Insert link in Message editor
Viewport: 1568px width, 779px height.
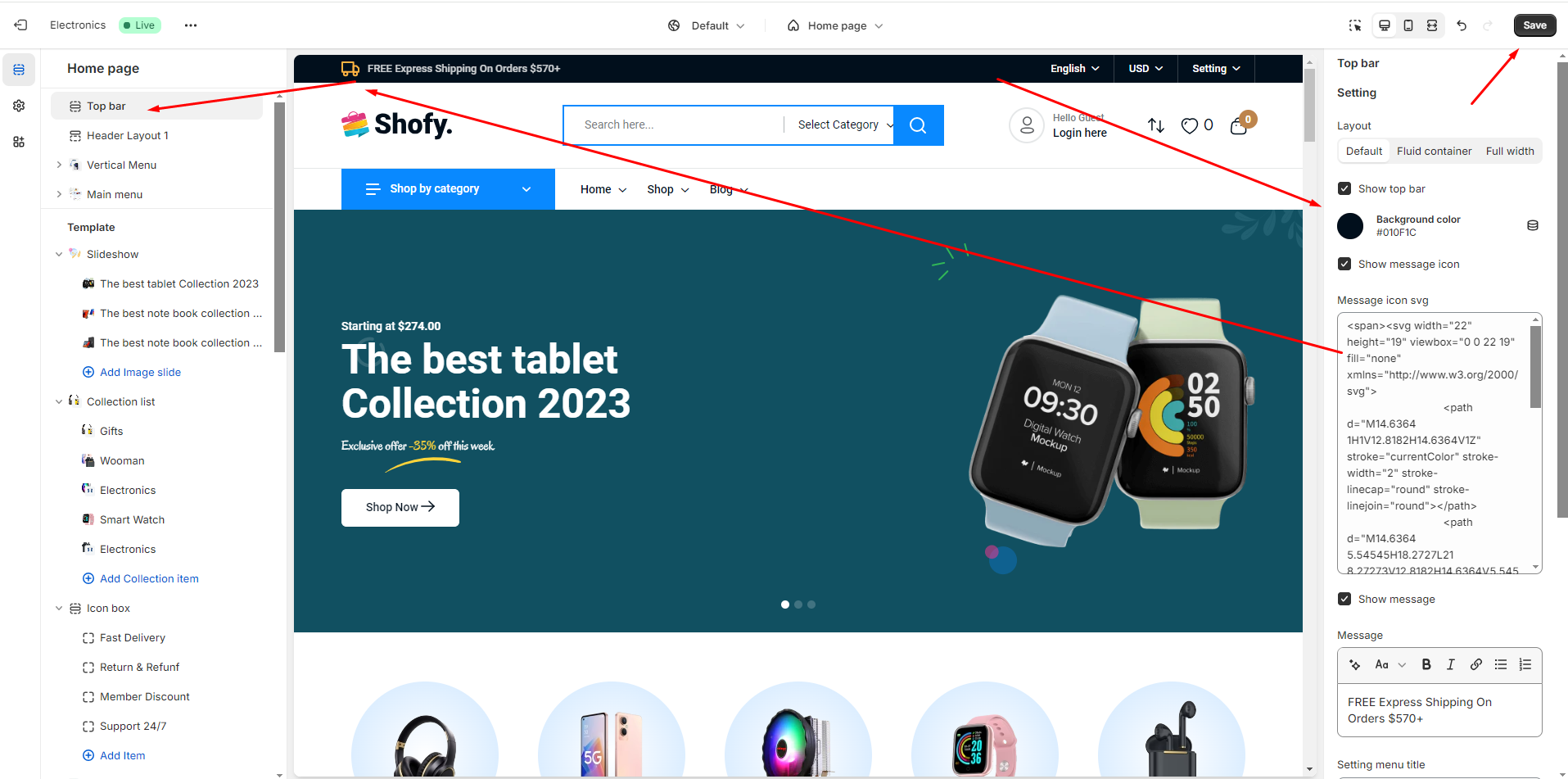coord(1475,664)
